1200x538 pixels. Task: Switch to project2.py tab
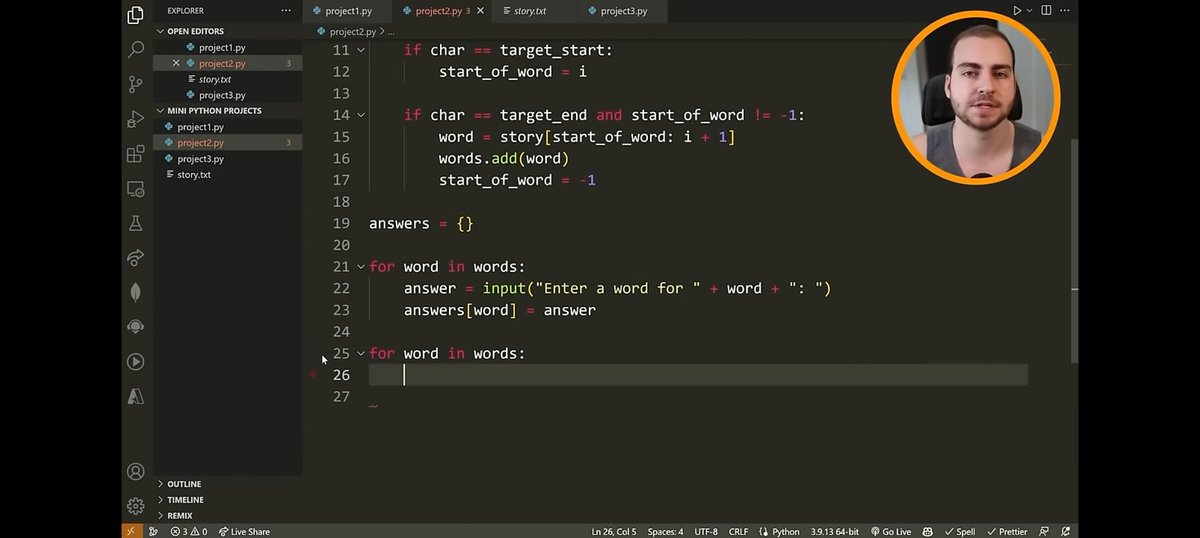tap(441, 11)
